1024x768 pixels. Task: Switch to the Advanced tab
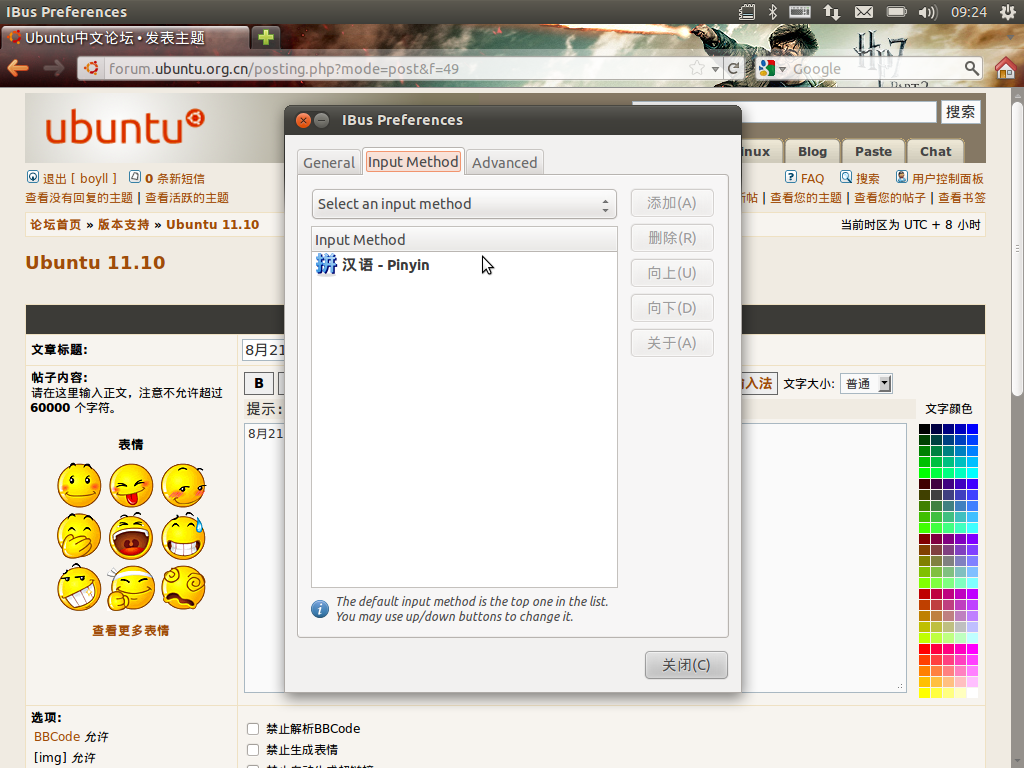(x=505, y=163)
